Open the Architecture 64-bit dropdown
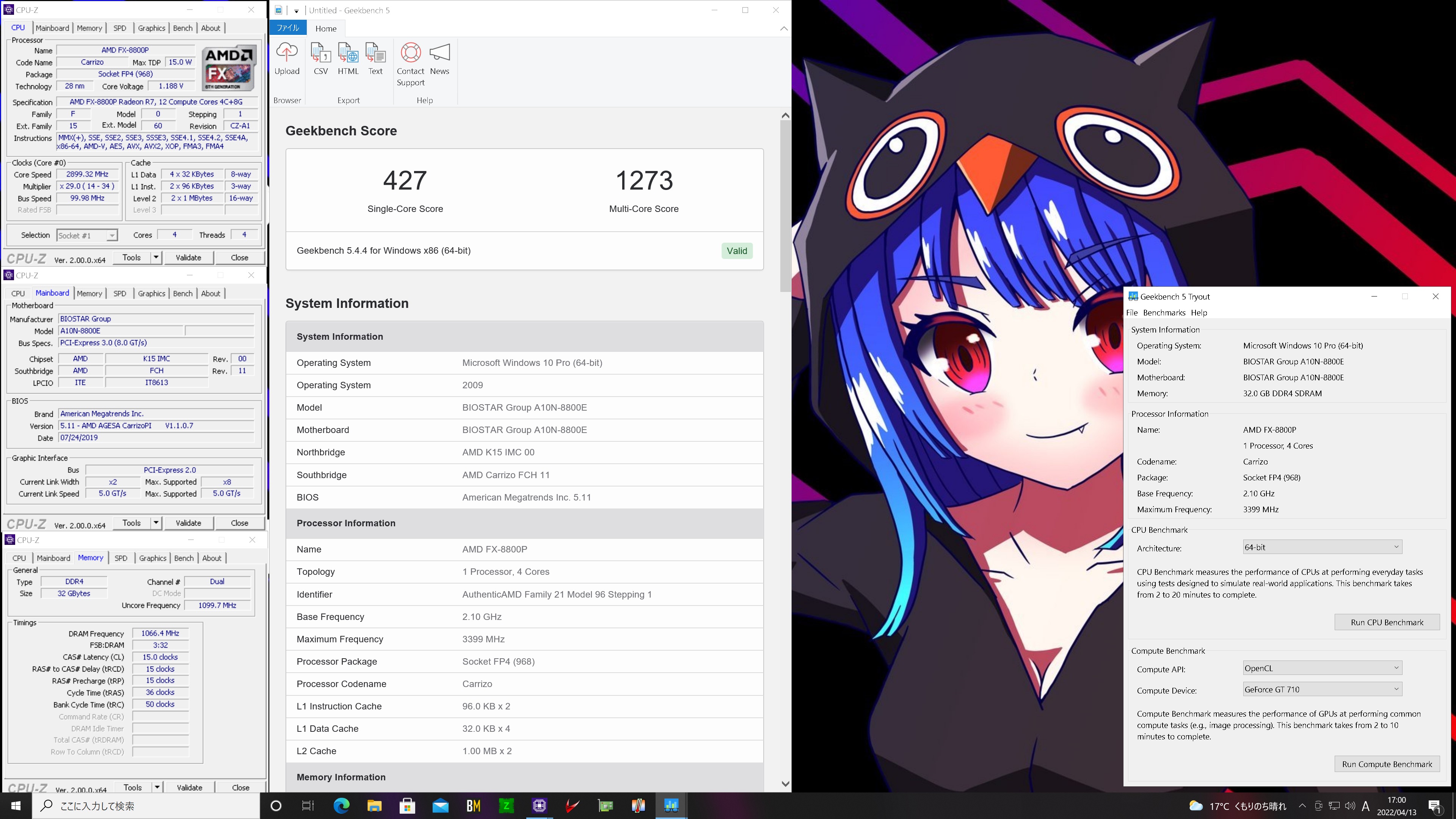 (x=1323, y=547)
